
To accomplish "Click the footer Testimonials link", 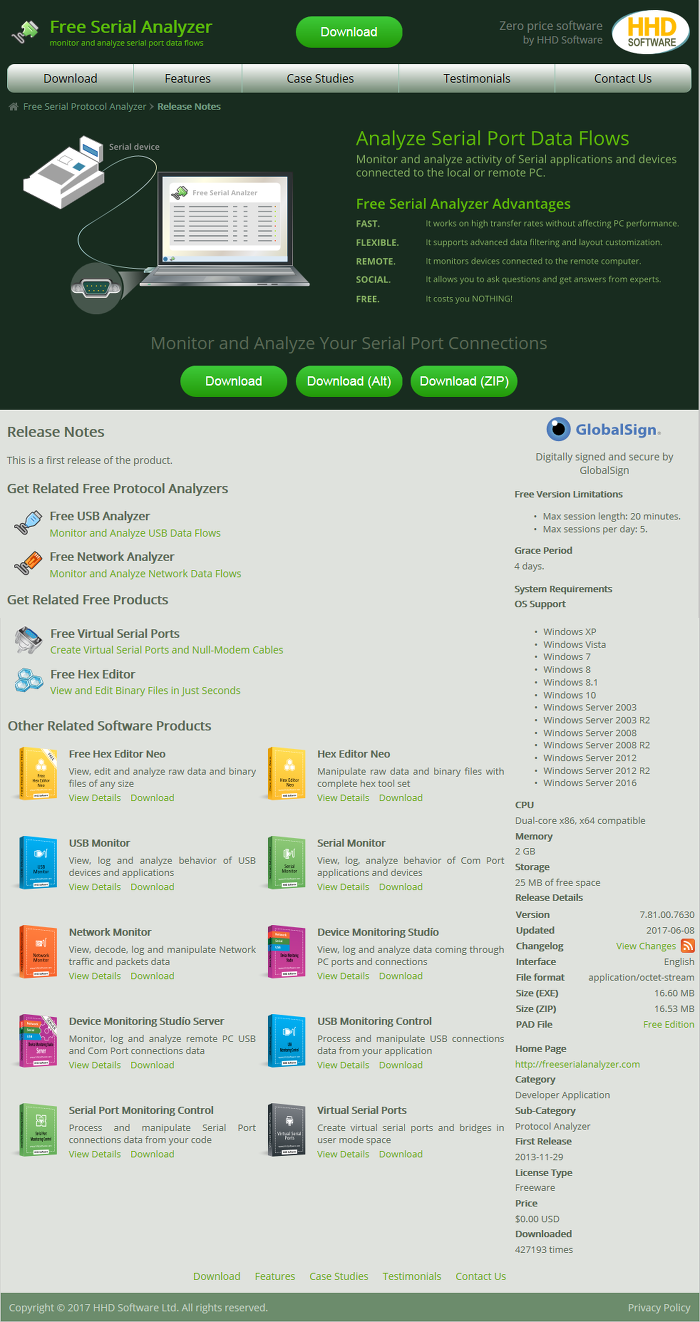I will click(x=412, y=1276).
